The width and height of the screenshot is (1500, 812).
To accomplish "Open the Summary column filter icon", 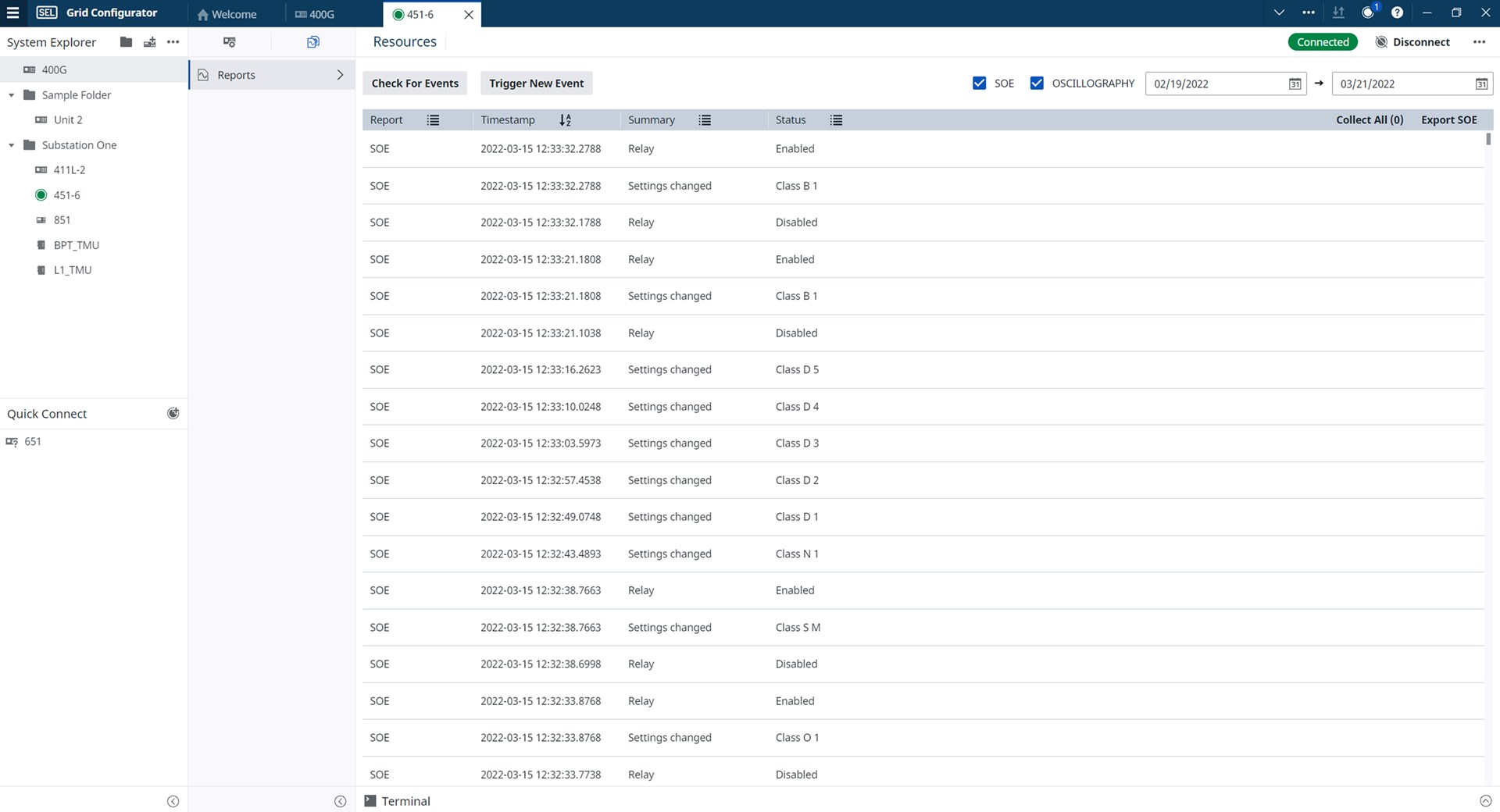I will (x=705, y=120).
